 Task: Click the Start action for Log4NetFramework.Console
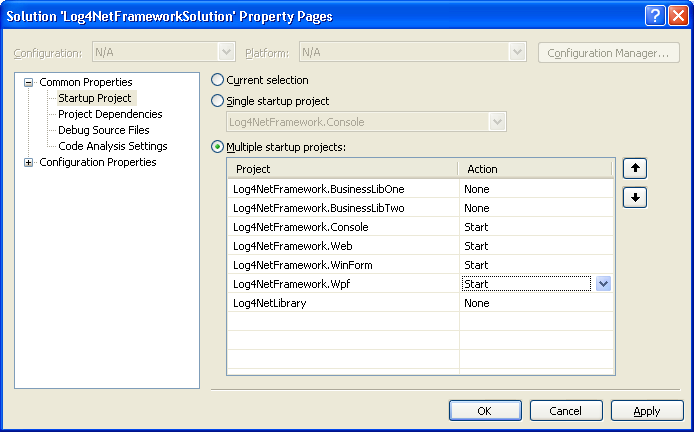[536, 227]
